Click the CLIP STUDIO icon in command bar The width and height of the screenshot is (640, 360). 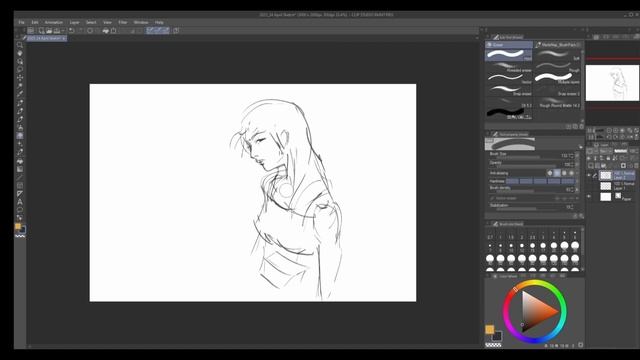pyautogui.click(x=31, y=31)
